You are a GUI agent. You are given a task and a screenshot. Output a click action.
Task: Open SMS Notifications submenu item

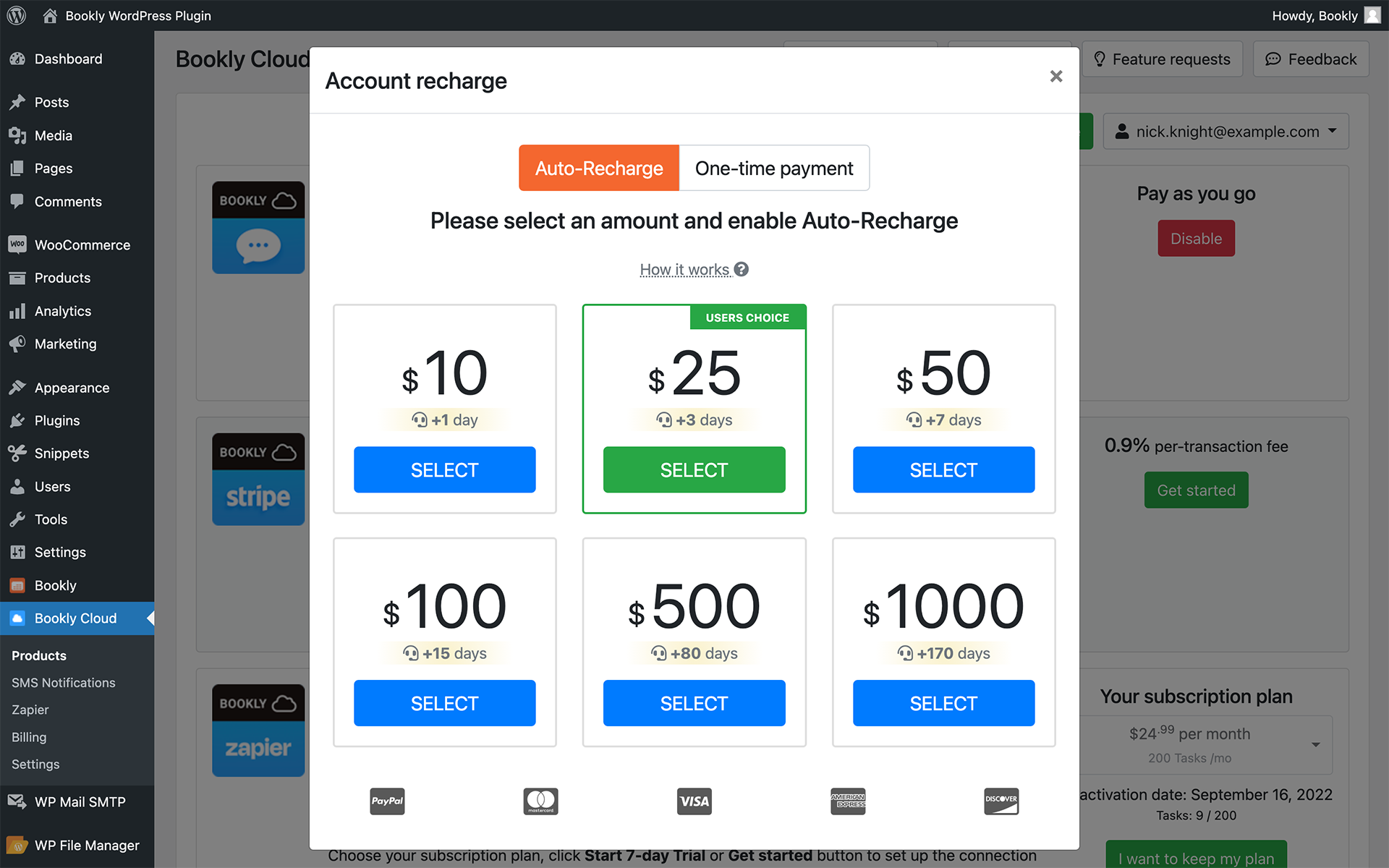64,682
